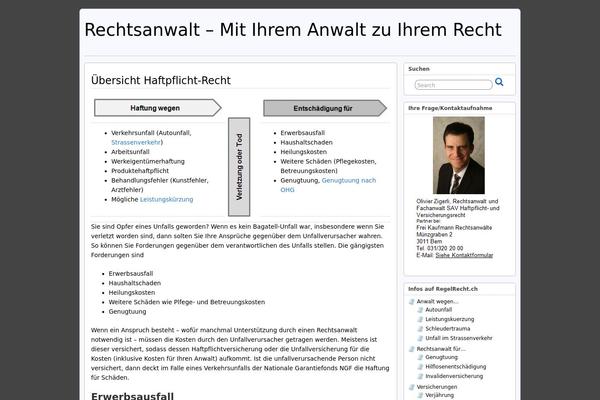Open Anwalt wegen... sidebar item
This screenshot has height=400, width=600.
point(437,302)
